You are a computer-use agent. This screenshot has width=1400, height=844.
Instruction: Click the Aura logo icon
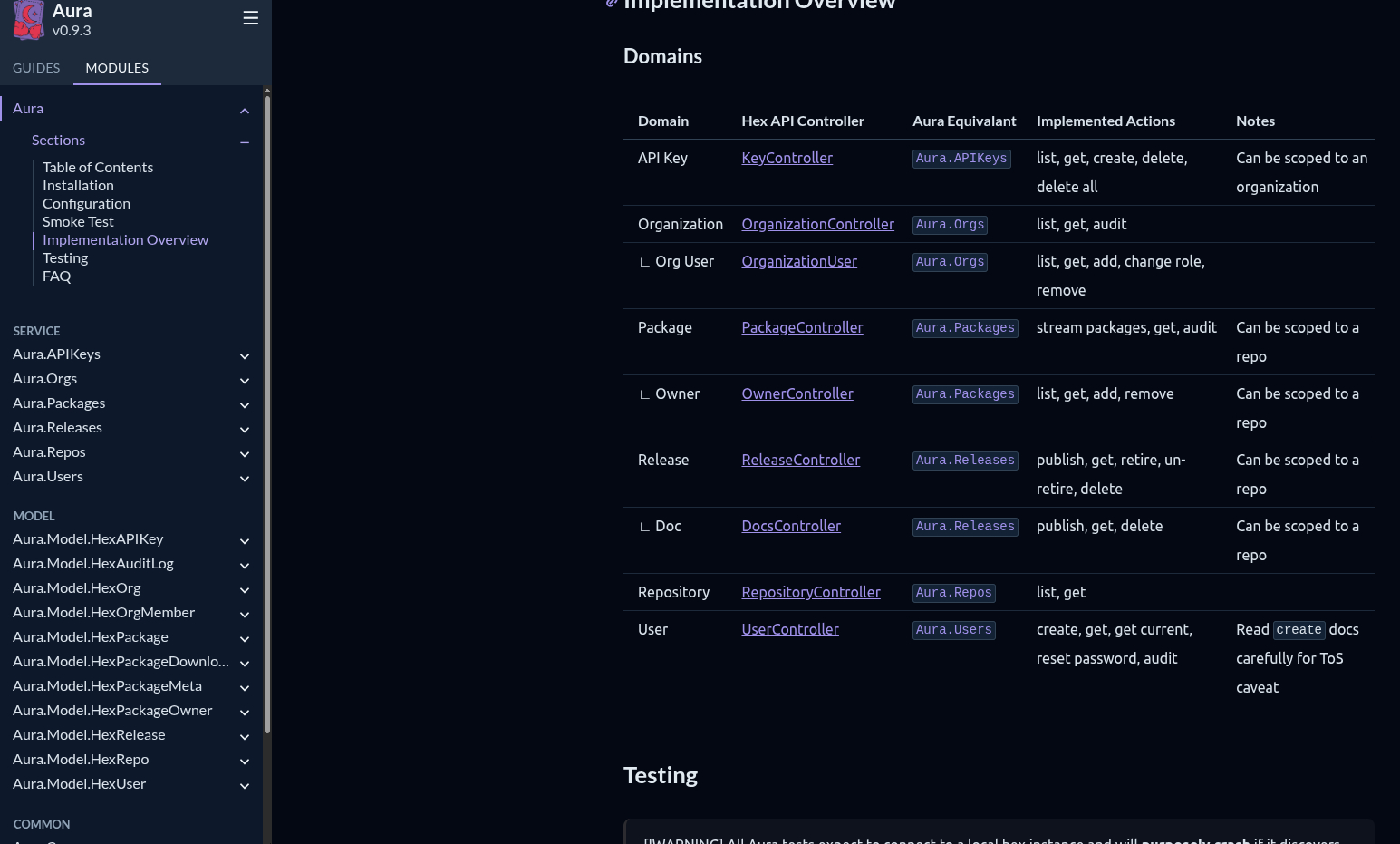[28, 20]
